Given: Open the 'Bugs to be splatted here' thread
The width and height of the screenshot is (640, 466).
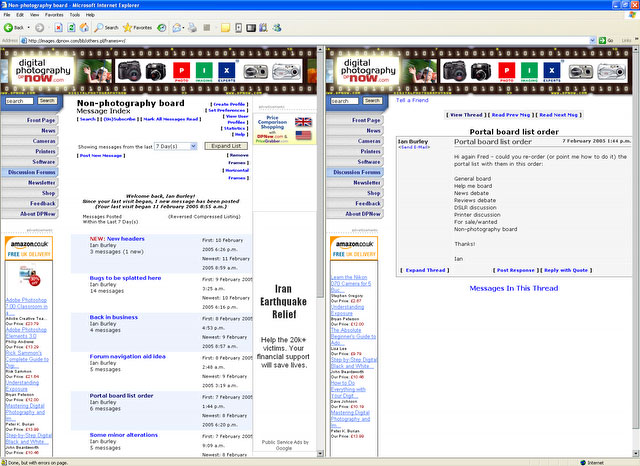Looking at the screenshot, I should click(125, 278).
